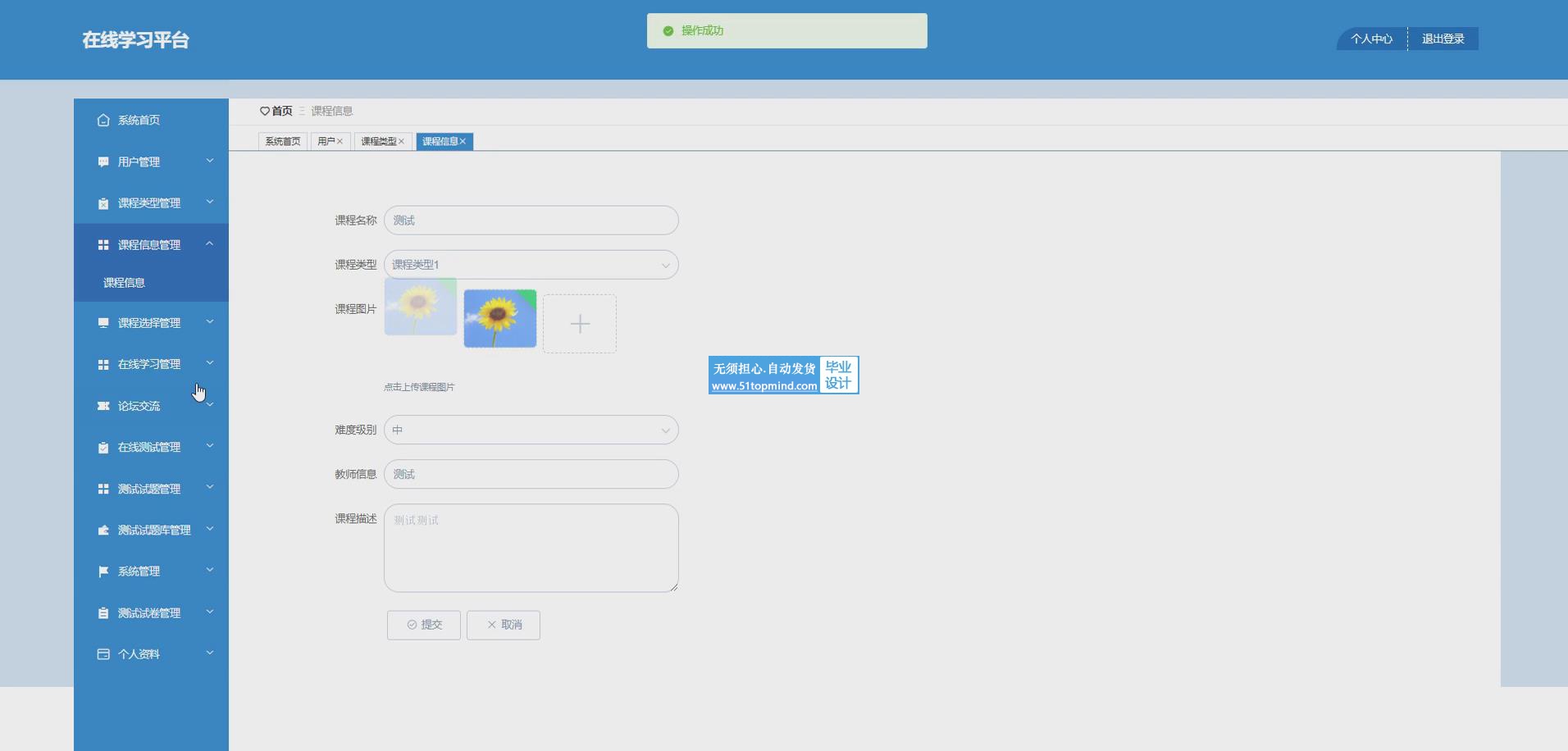Click the 课程信息 breadcrumb text
This screenshot has height=751, width=1568.
coord(331,112)
